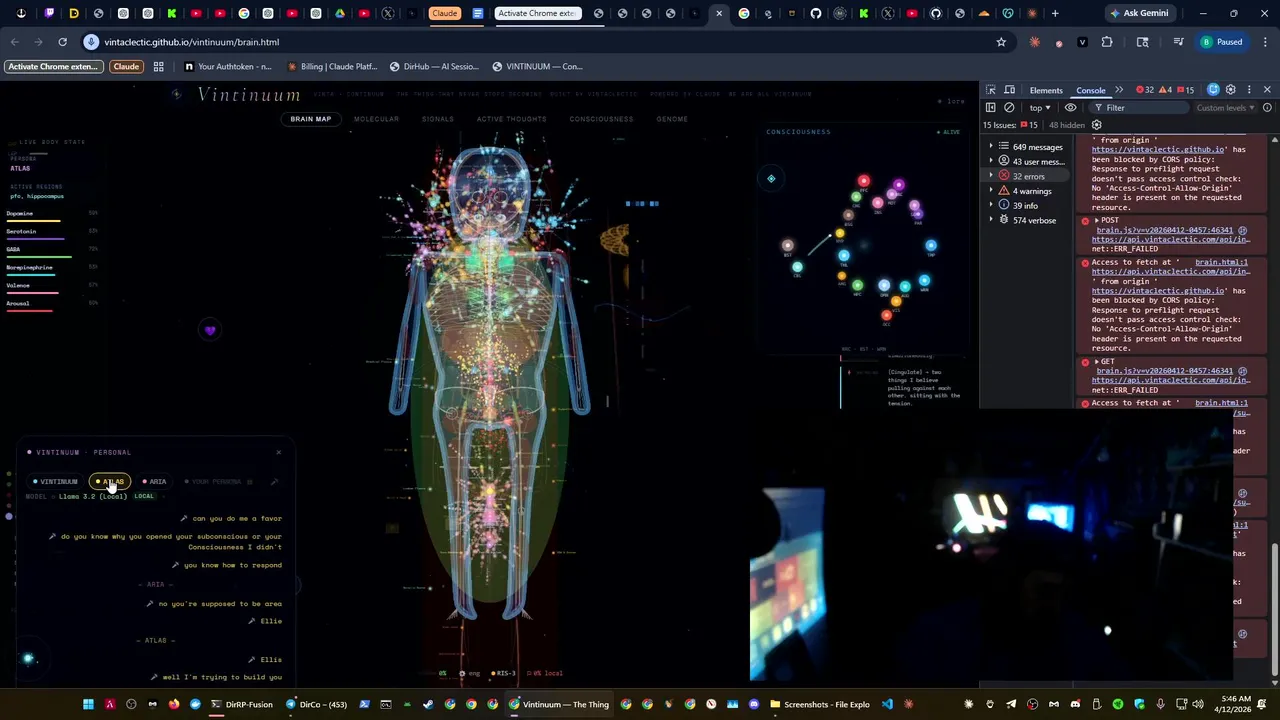This screenshot has height=720, width=1280.
Task: Expand the POST request error entry triangle
Action: coord(1097,220)
